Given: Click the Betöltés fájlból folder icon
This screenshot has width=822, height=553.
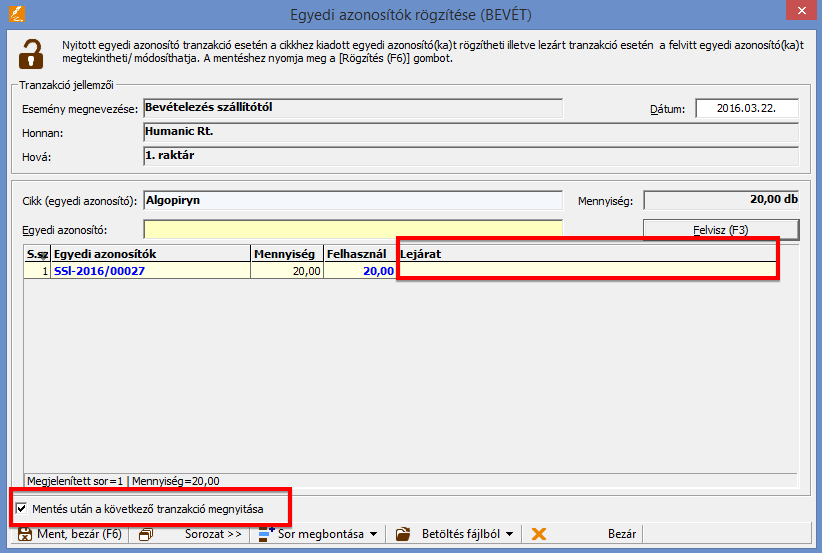Looking at the screenshot, I should point(404,534).
